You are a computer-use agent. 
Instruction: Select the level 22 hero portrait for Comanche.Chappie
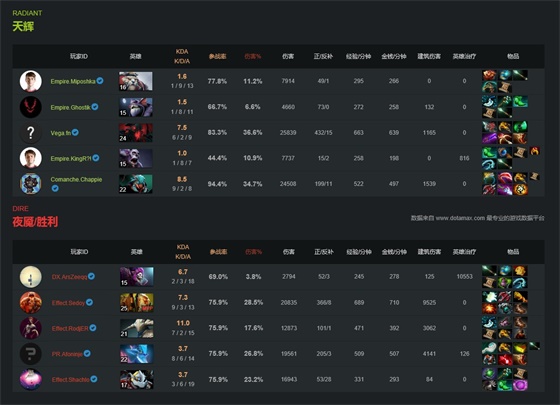click(x=136, y=184)
